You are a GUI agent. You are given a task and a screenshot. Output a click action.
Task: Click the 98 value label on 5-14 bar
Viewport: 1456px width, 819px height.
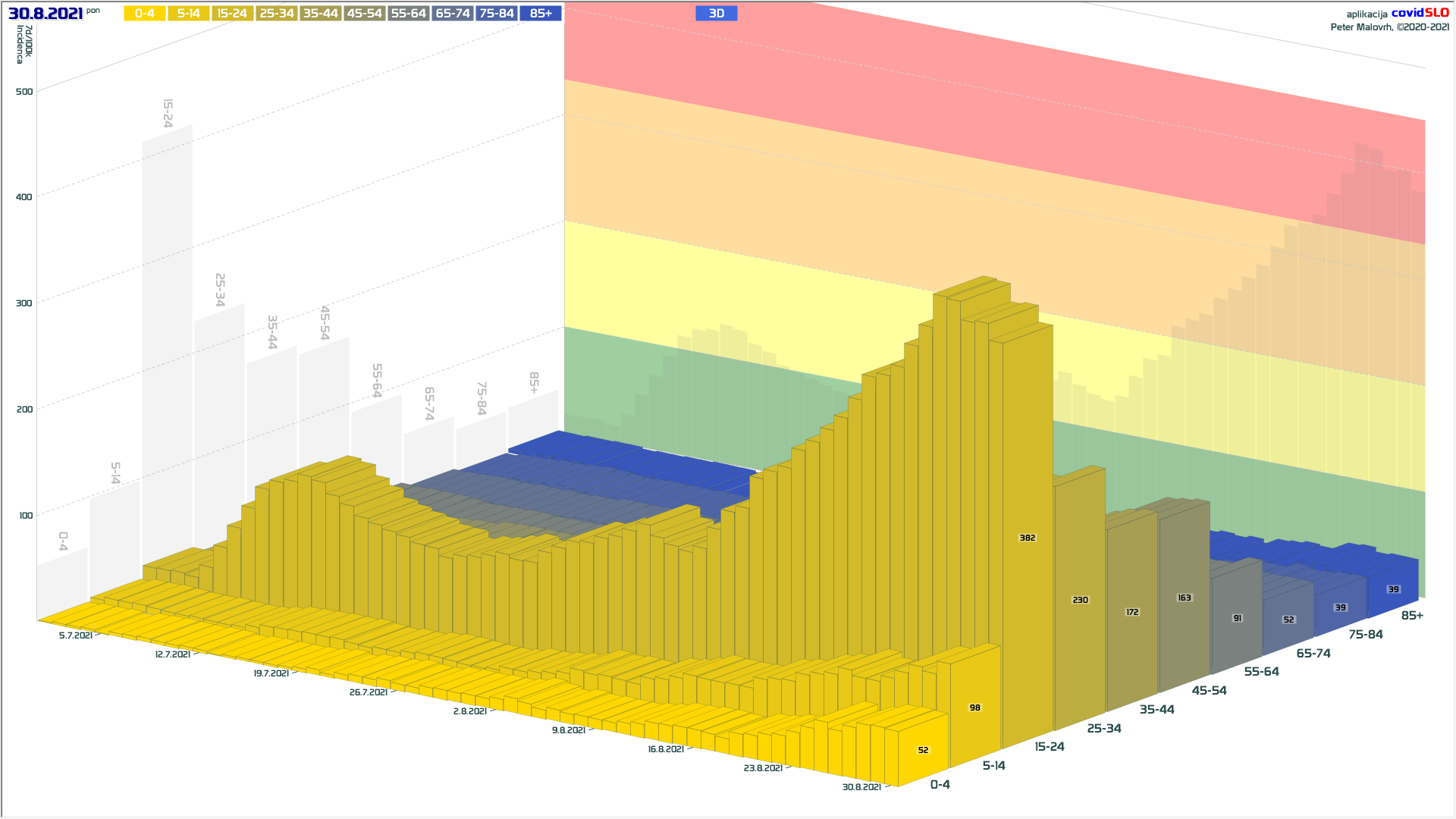(974, 708)
